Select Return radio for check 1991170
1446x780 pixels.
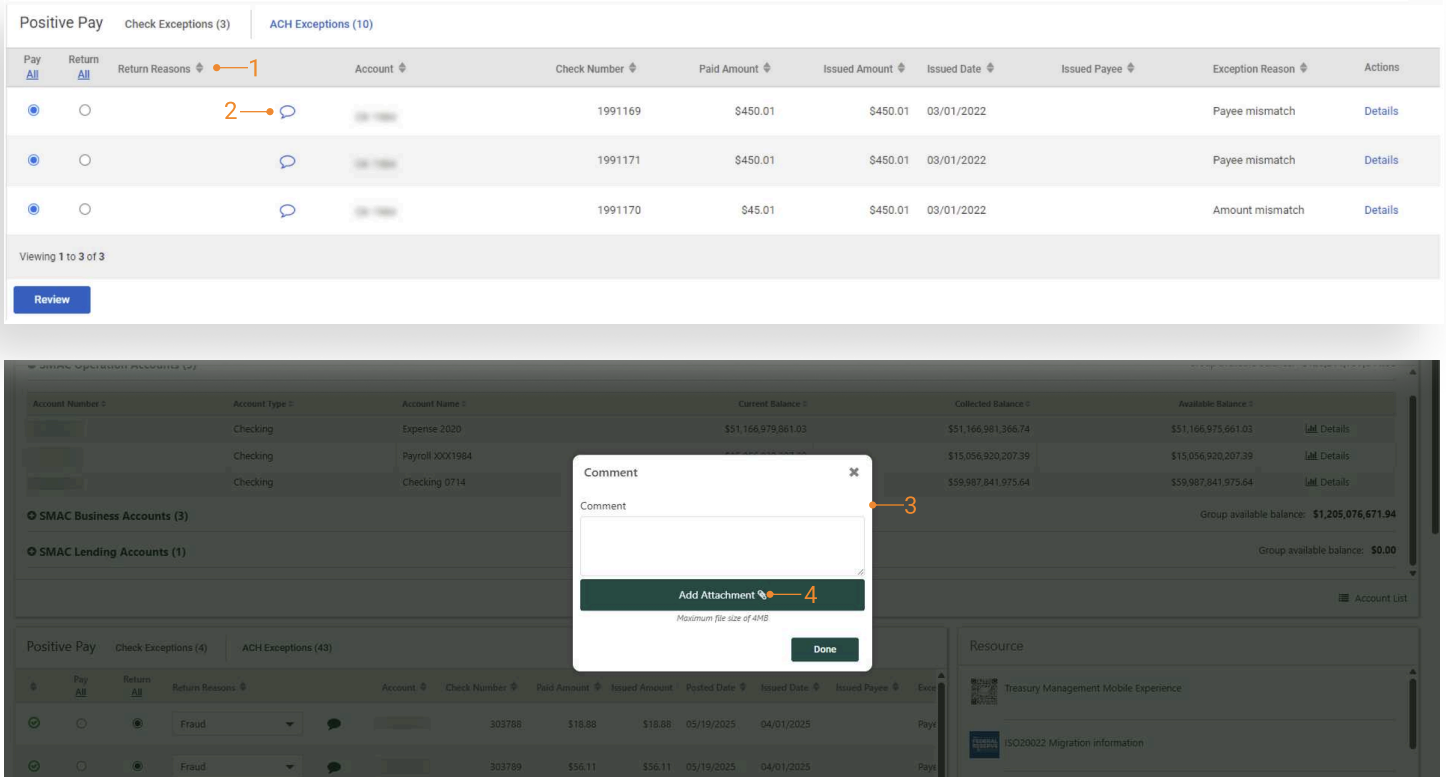[84, 209]
